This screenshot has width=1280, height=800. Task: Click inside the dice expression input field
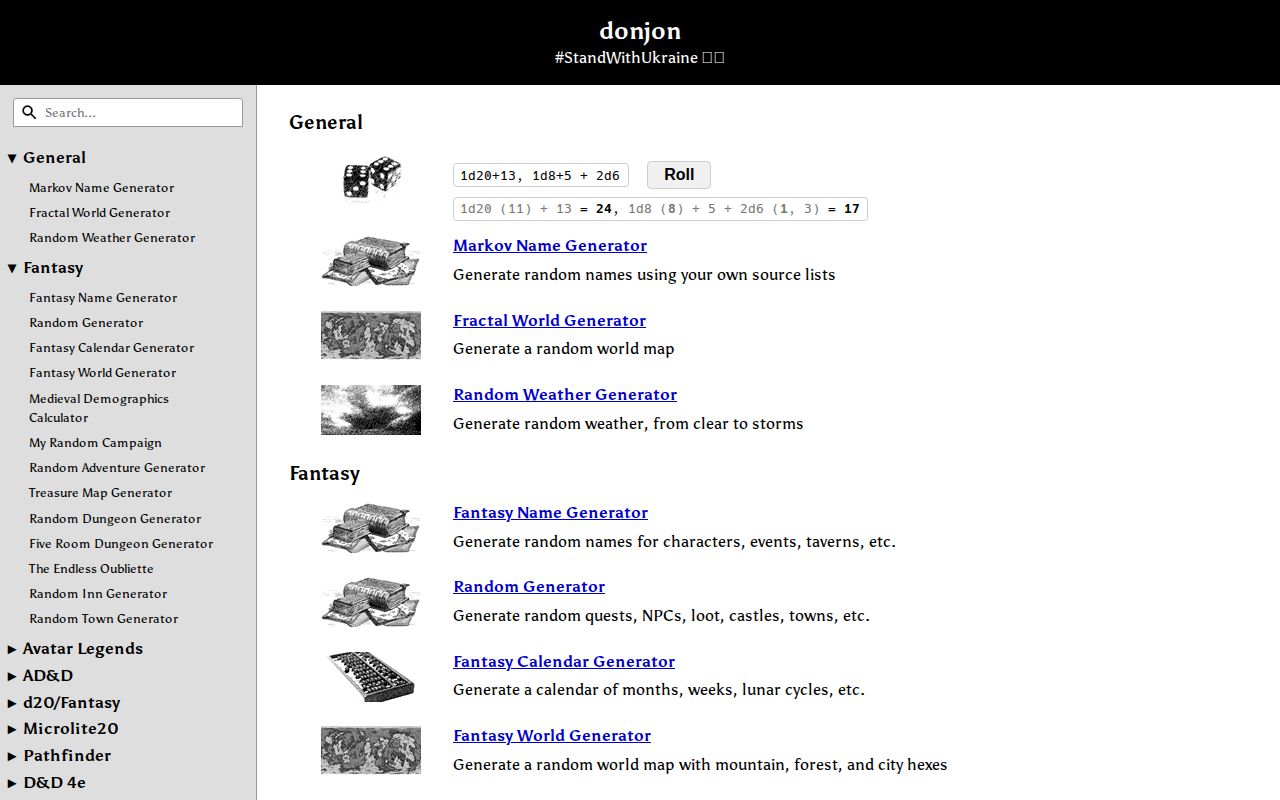coord(540,174)
